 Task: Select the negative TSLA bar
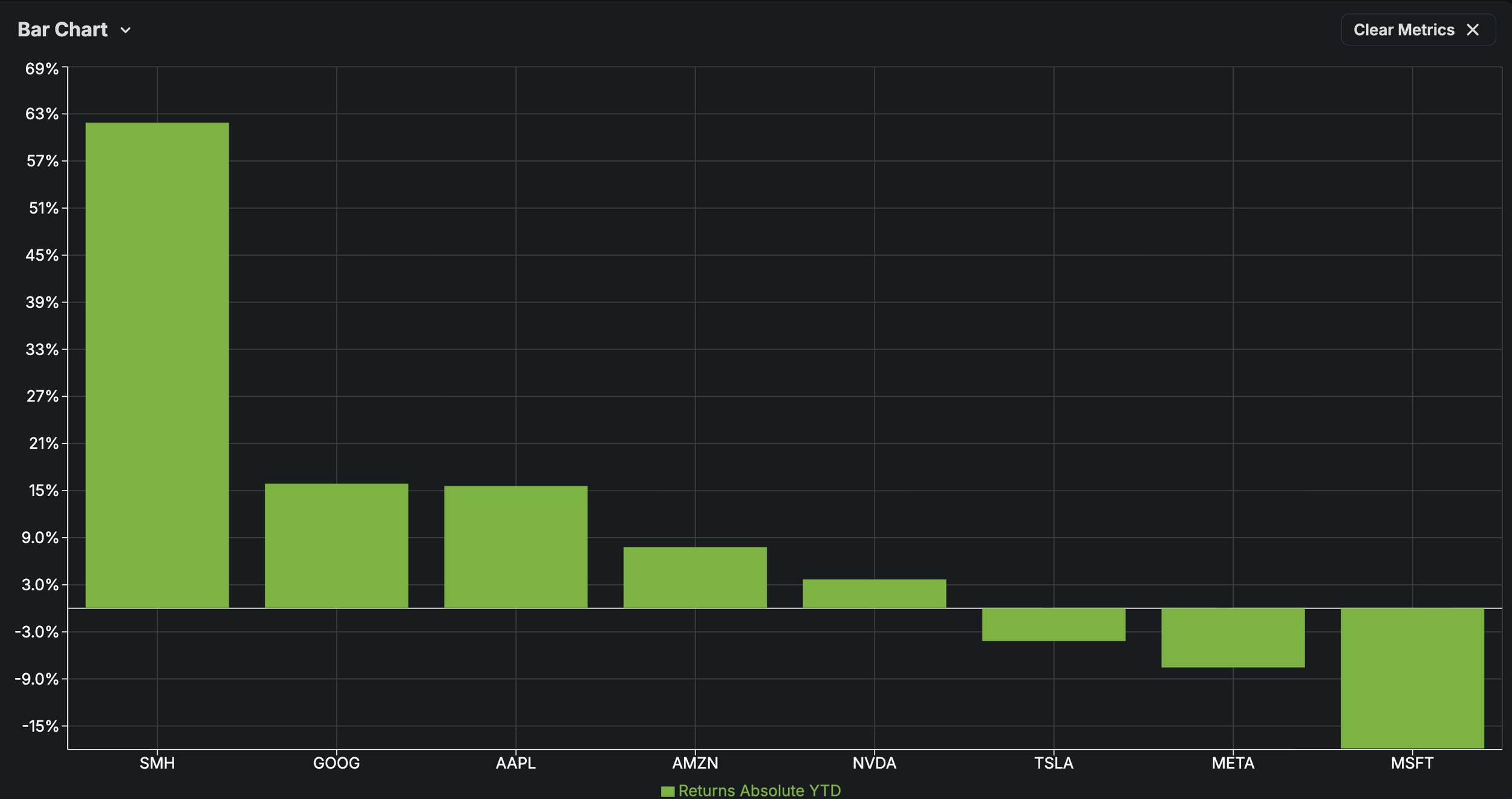click(1054, 625)
